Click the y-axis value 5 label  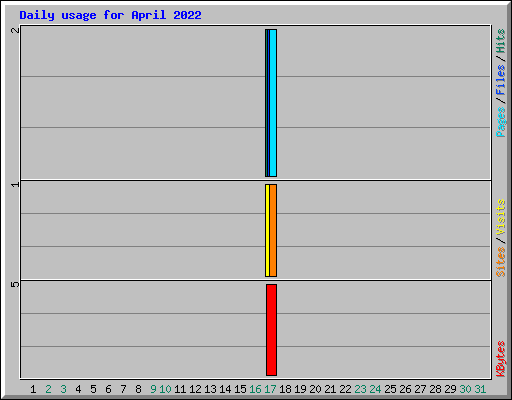pyautogui.click(x=15, y=284)
